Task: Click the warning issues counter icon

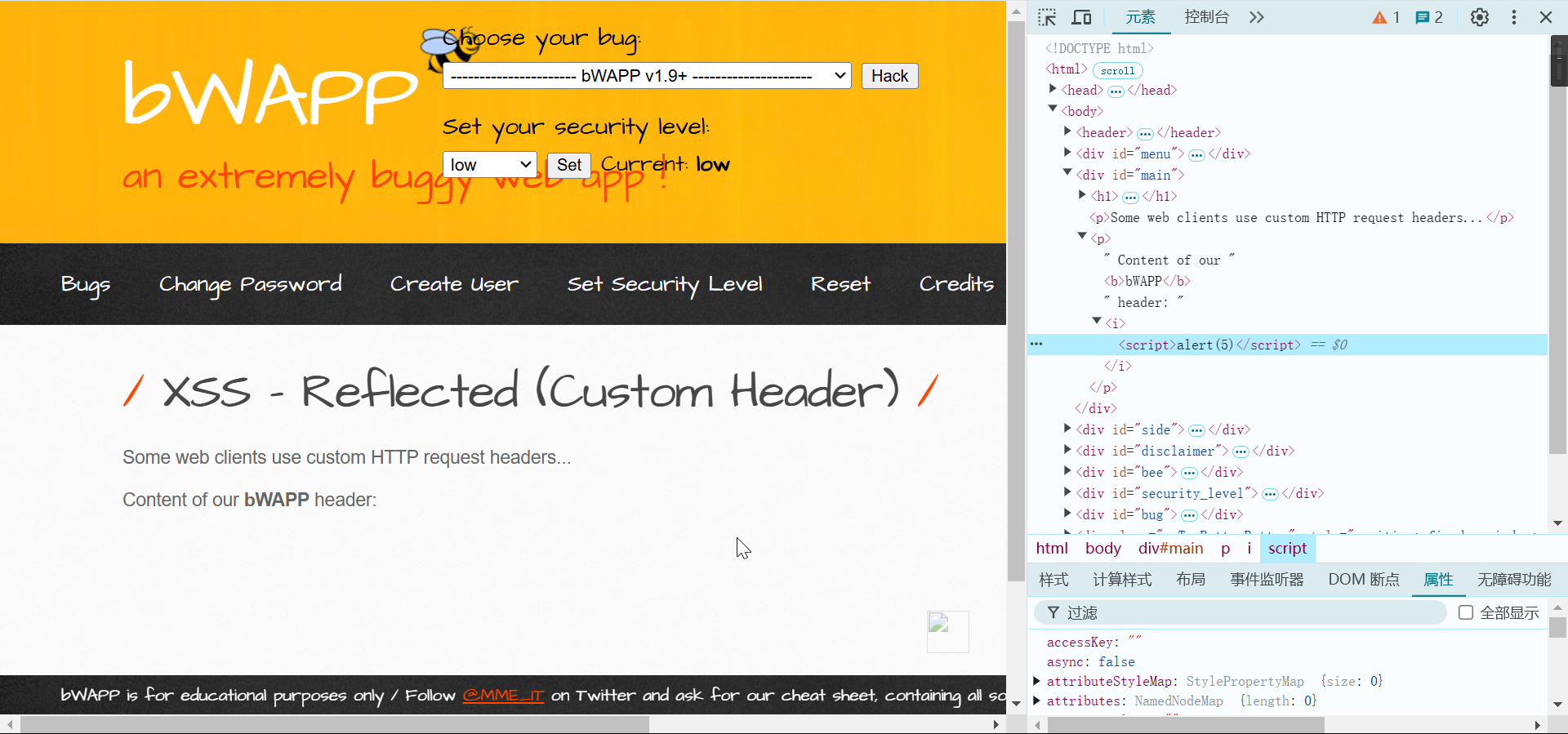Action: [x=1385, y=17]
